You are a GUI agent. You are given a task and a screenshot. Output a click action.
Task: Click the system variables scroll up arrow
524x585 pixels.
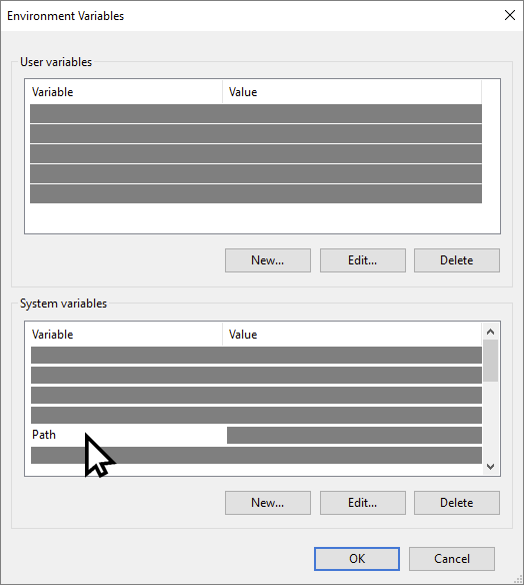click(490, 331)
